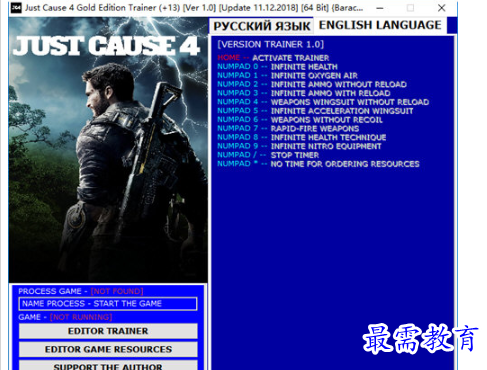The height and width of the screenshot is (370, 487).
Task: Switch to the ENGLISH LANGUAGE tab
Action: tap(380, 25)
